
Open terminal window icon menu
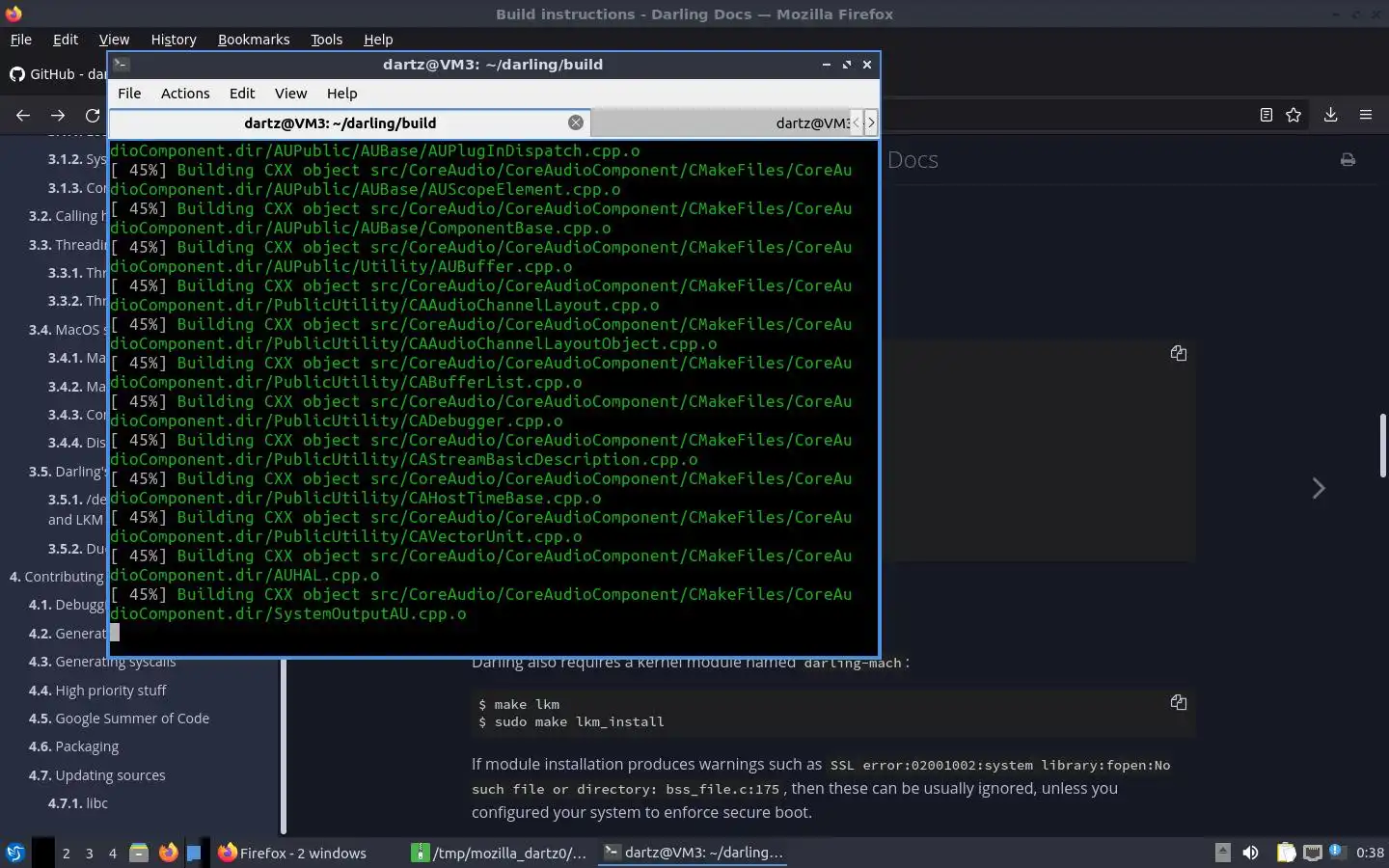pos(121,65)
